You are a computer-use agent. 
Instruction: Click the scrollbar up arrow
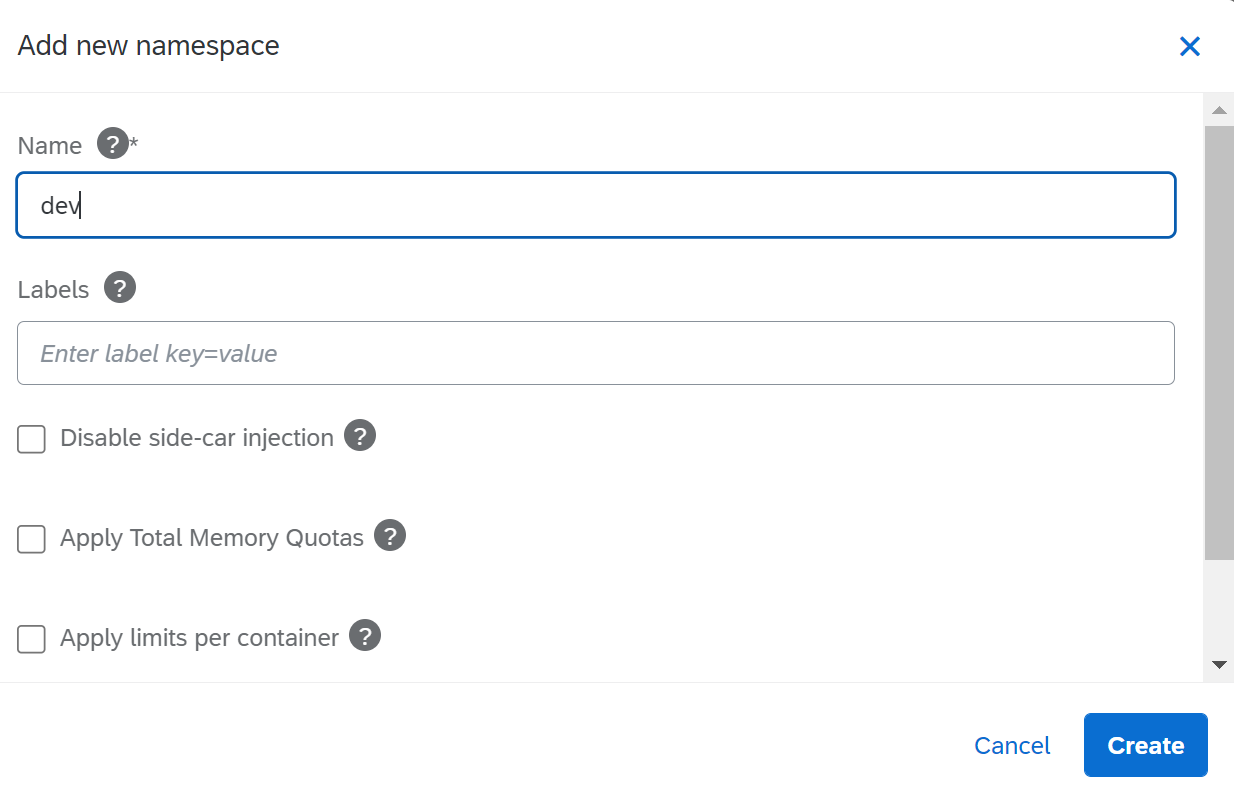coord(1218,110)
